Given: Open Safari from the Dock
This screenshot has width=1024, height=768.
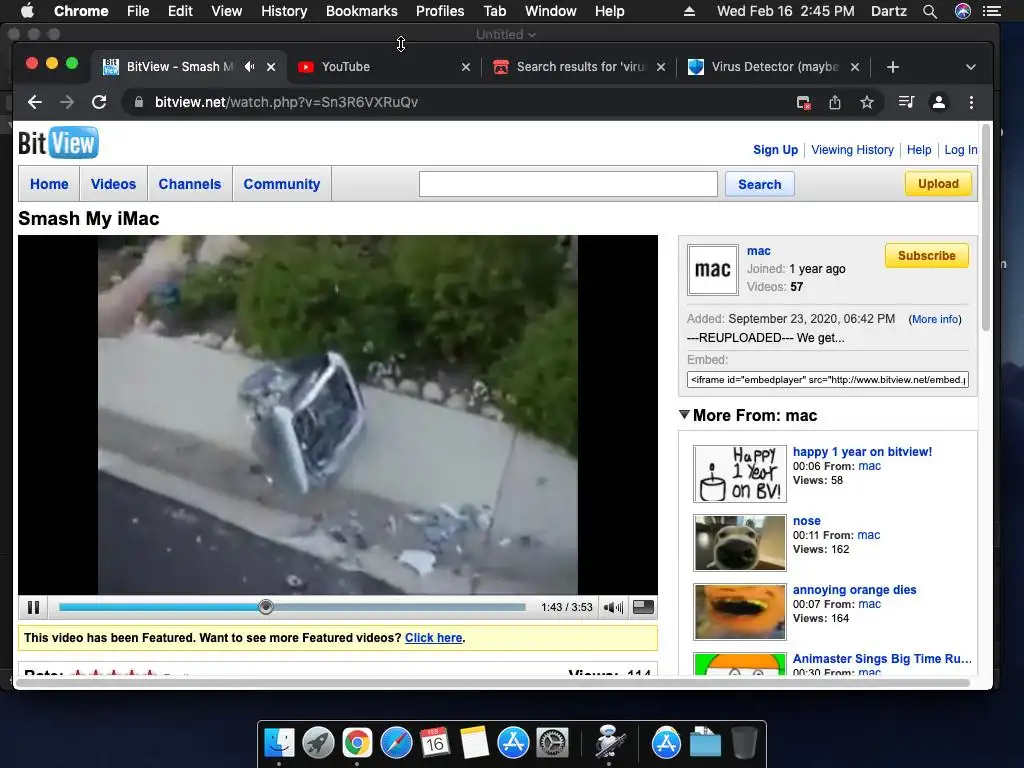Looking at the screenshot, I should [396, 743].
